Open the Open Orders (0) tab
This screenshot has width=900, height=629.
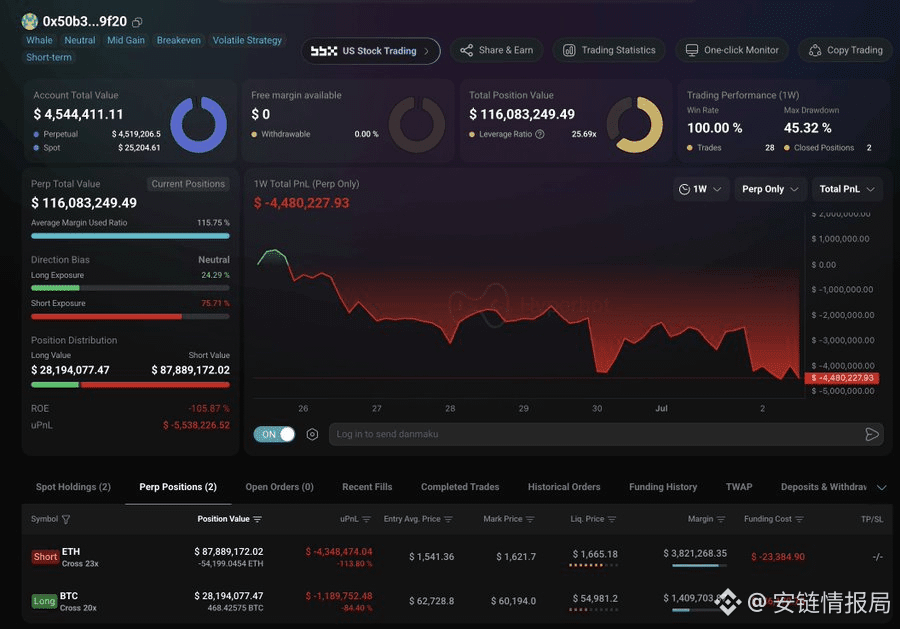280,487
